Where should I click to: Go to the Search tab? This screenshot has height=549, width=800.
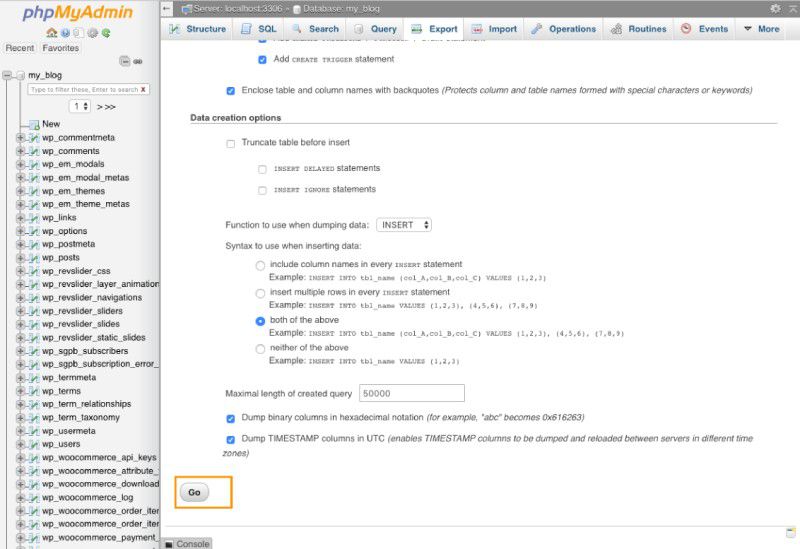coord(315,29)
